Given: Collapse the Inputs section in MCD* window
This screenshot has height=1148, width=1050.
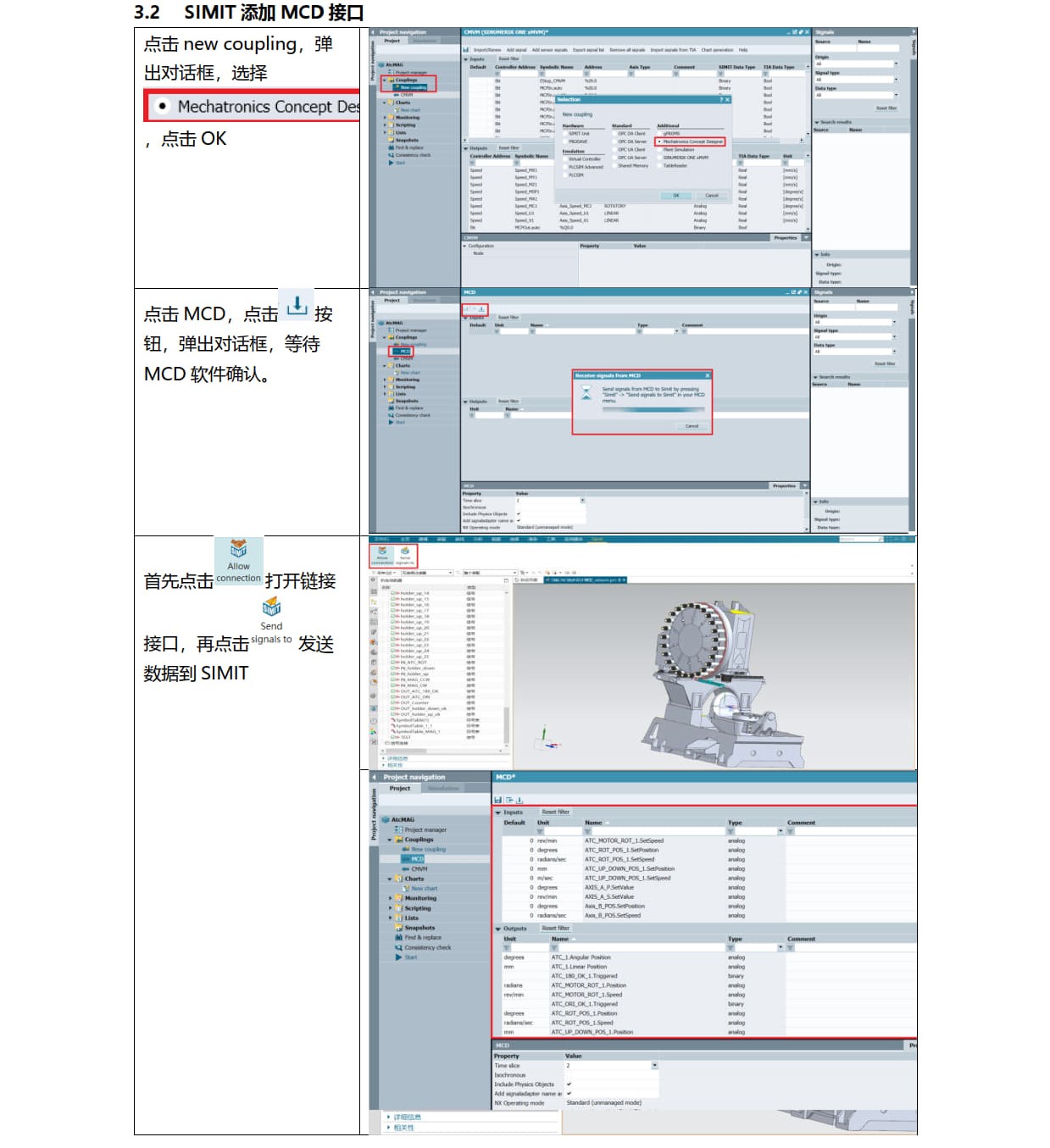Looking at the screenshot, I should (x=498, y=812).
